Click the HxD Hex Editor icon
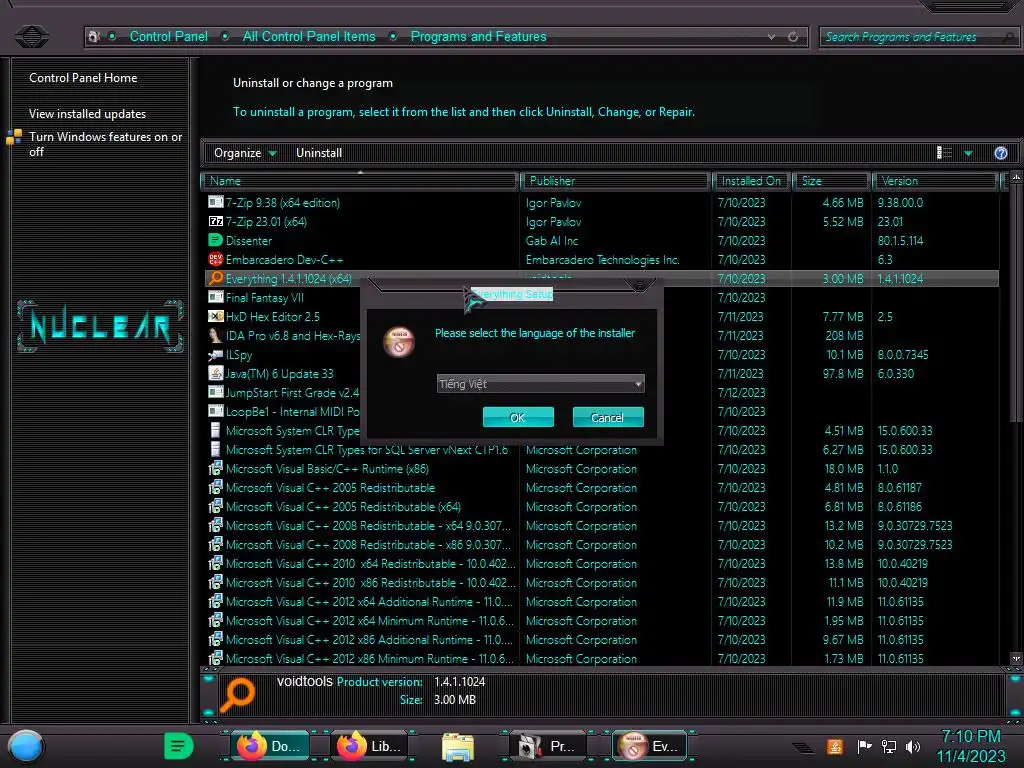1024x768 pixels. point(216,316)
